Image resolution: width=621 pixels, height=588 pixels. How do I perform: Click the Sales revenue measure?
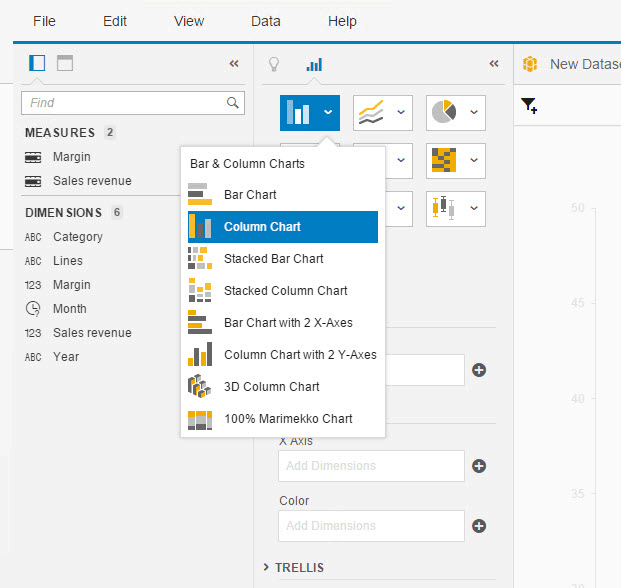point(91,181)
